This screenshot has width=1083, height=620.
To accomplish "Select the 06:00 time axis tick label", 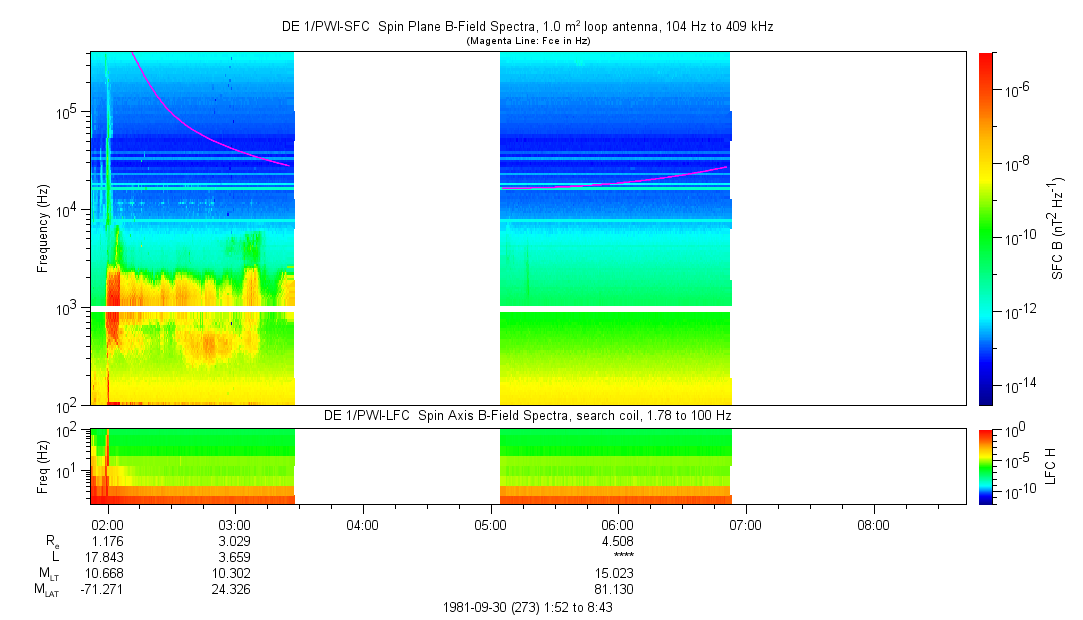I will pos(618,525).
